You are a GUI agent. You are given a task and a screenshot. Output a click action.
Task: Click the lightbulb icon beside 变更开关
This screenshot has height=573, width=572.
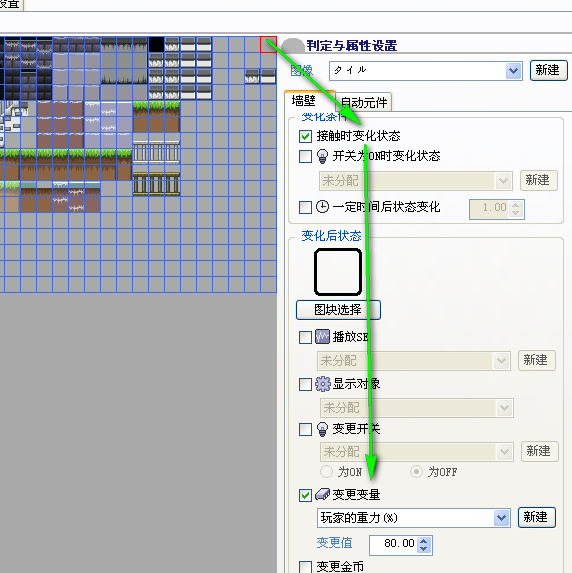point(322,429)
